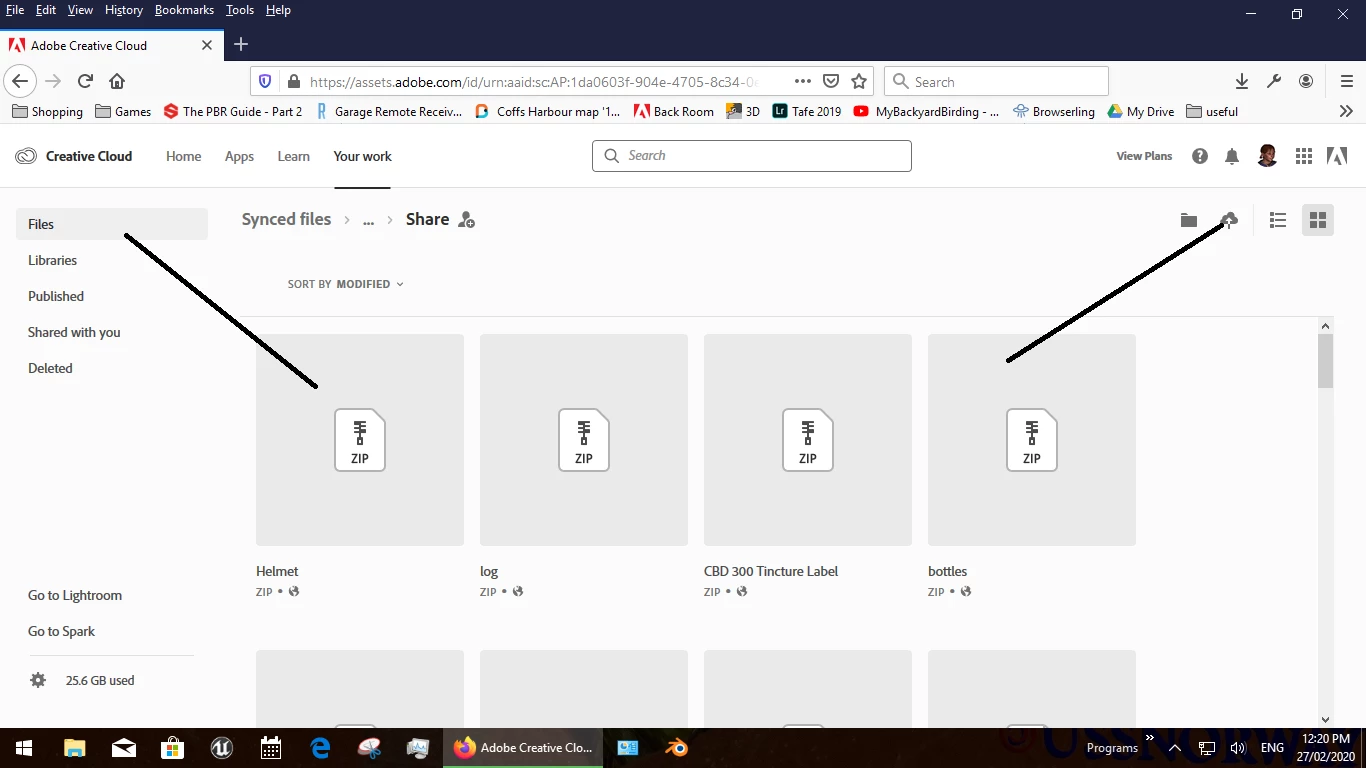1366x768 pixels.
Task: Open a new browser tab
Action: (241, 45)
